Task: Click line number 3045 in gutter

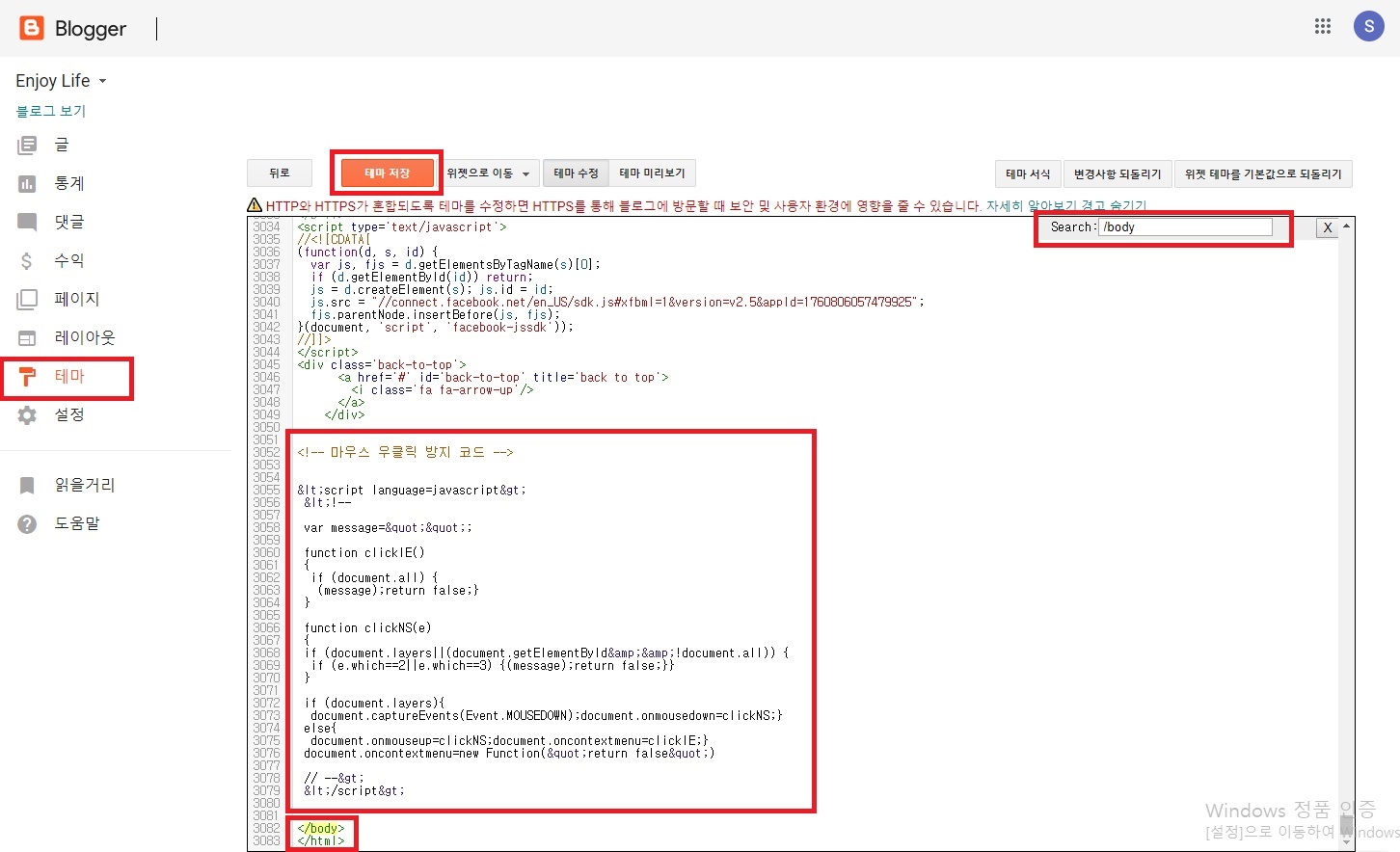Action: click(x=267, y=364)
